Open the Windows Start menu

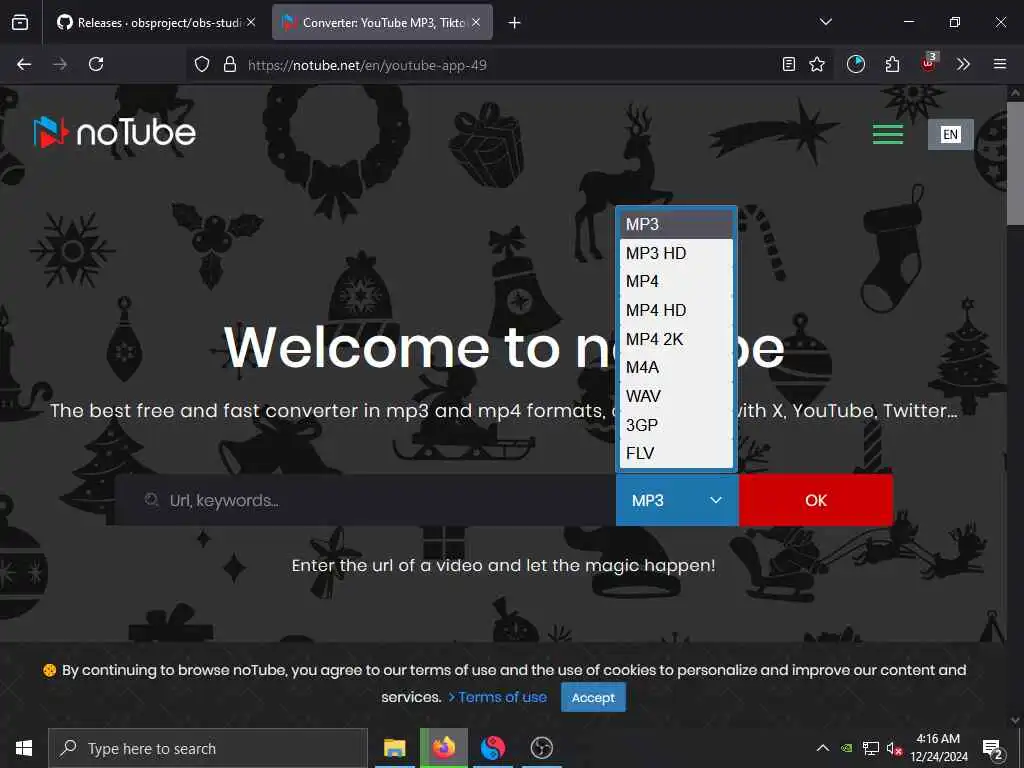coord(24,748)
